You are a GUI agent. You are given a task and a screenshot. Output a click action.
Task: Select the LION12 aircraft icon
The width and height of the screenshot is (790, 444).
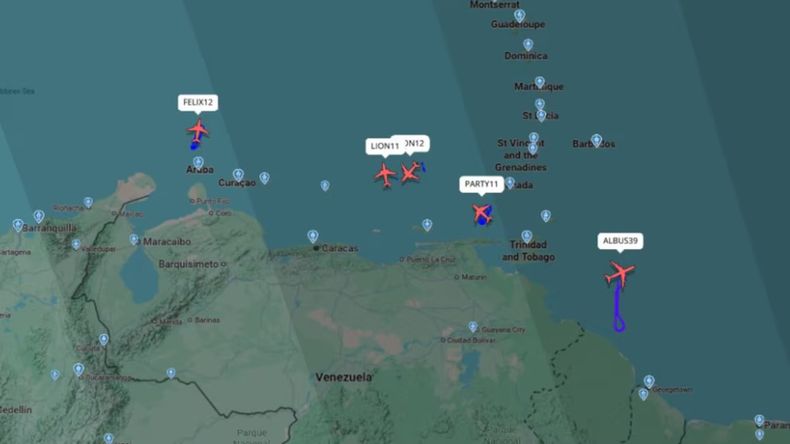click(x=410, y=173)
